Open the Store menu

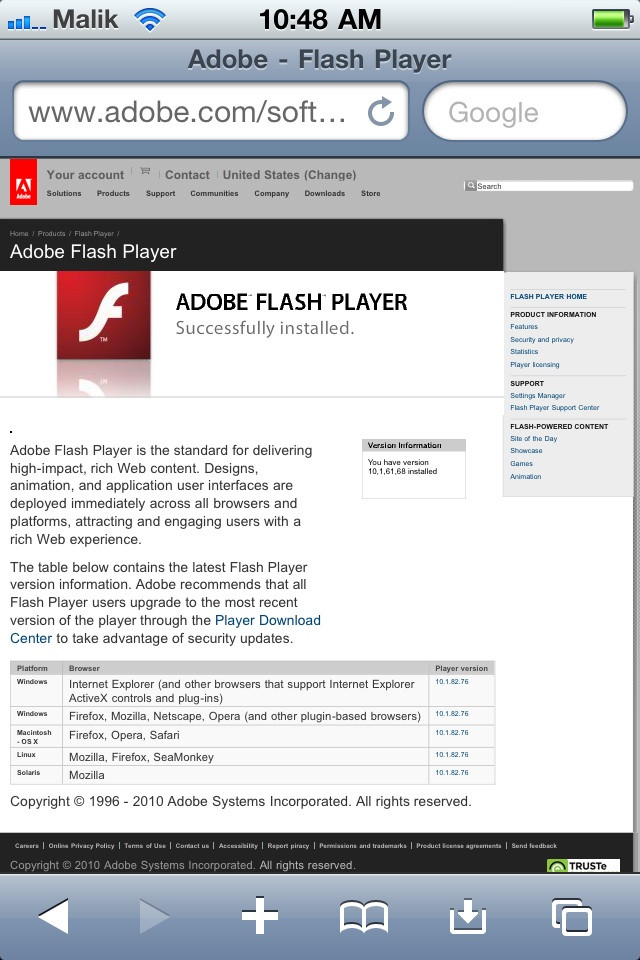click(x=371, y=193)
